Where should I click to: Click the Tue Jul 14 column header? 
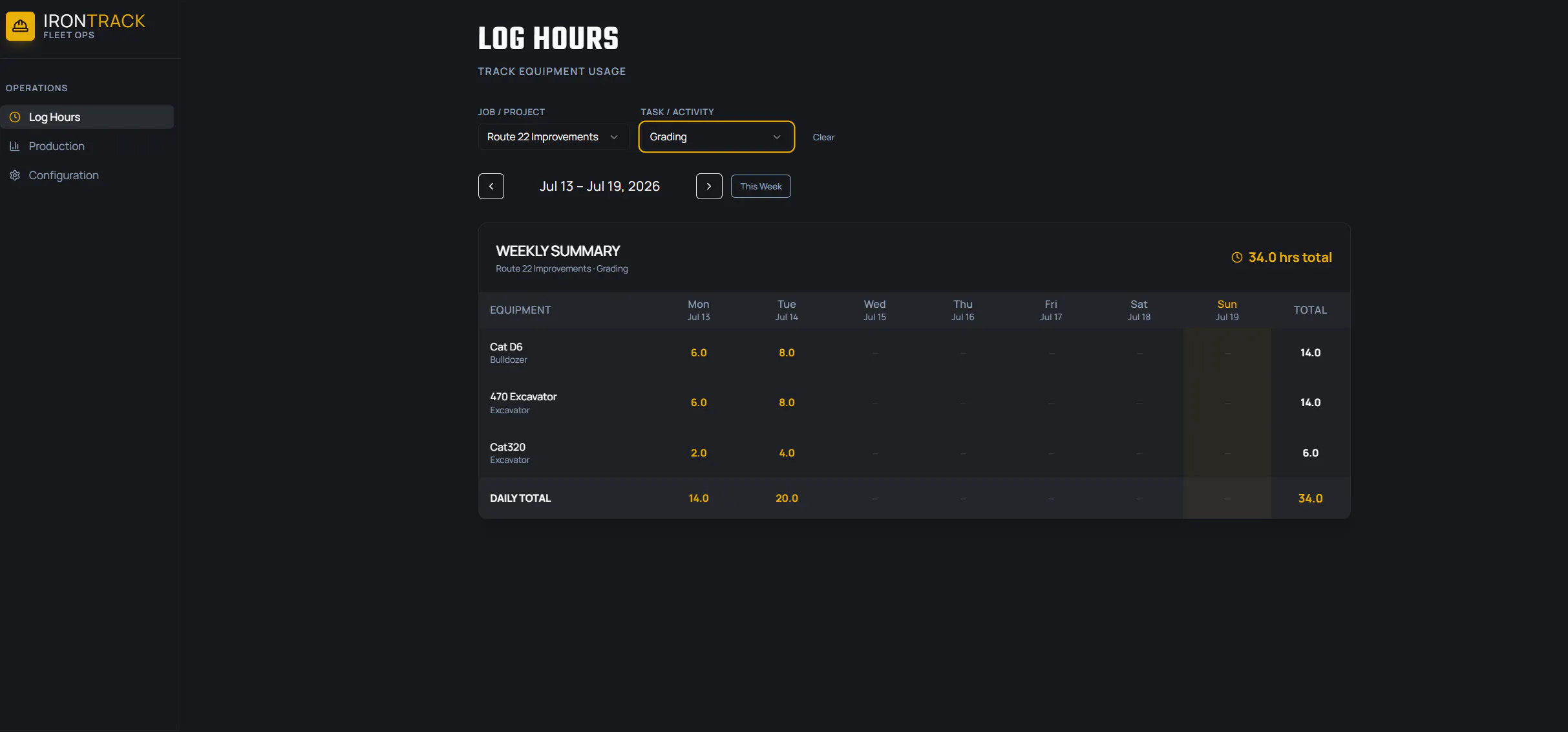click(x=787, y=310)
